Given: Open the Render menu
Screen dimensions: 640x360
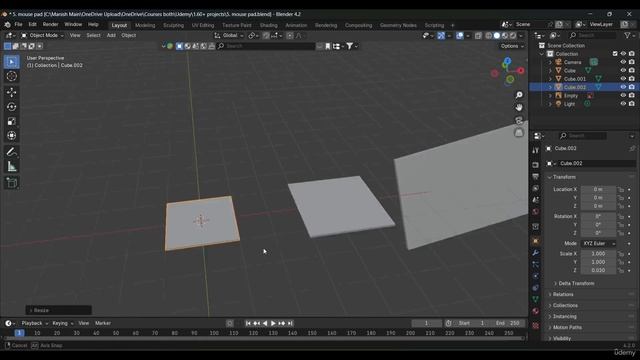Looking at the screenshot, I should pos(50,24).
